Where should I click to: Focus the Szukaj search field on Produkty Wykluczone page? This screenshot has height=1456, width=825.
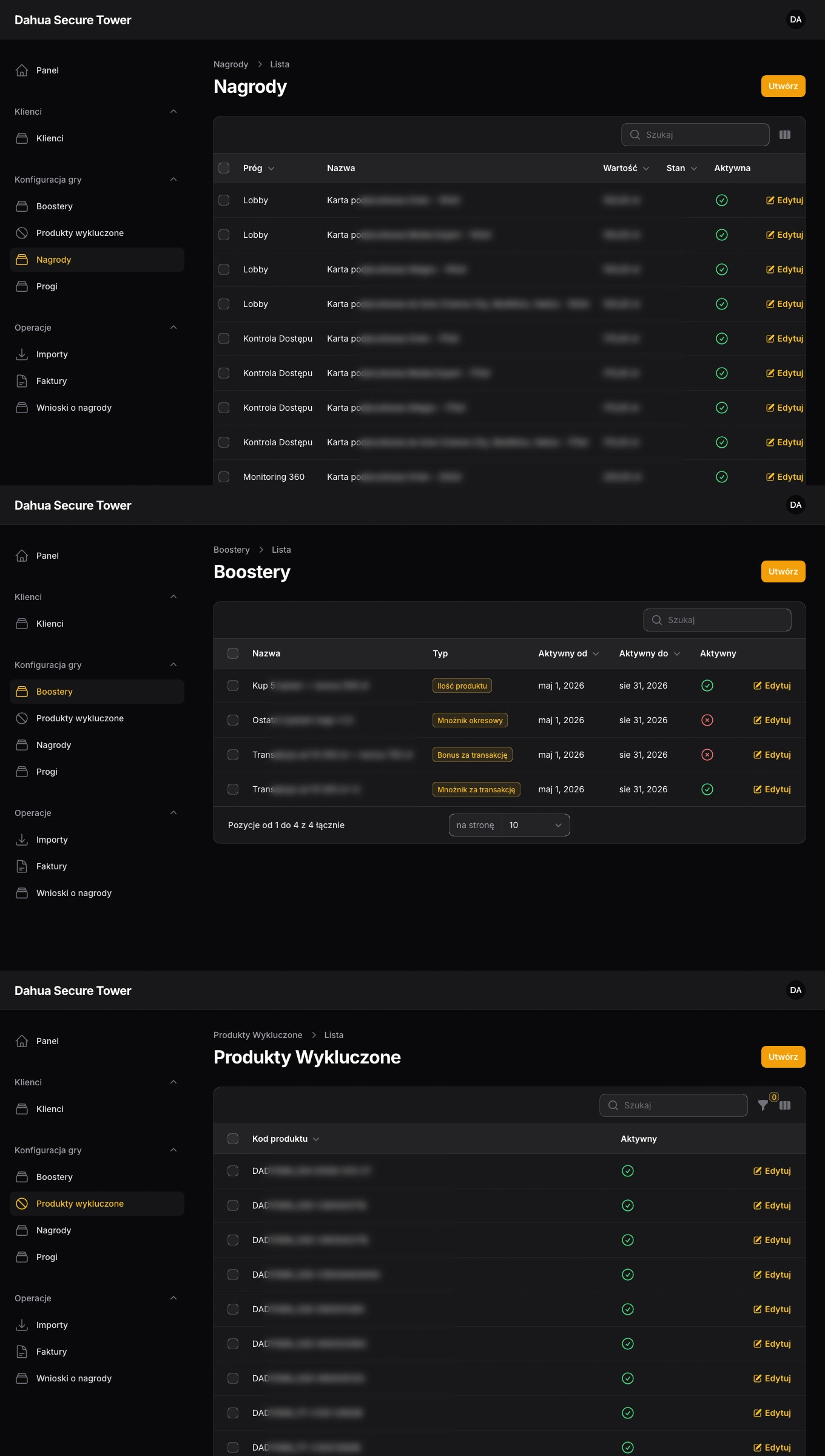tap(673, 1105)
